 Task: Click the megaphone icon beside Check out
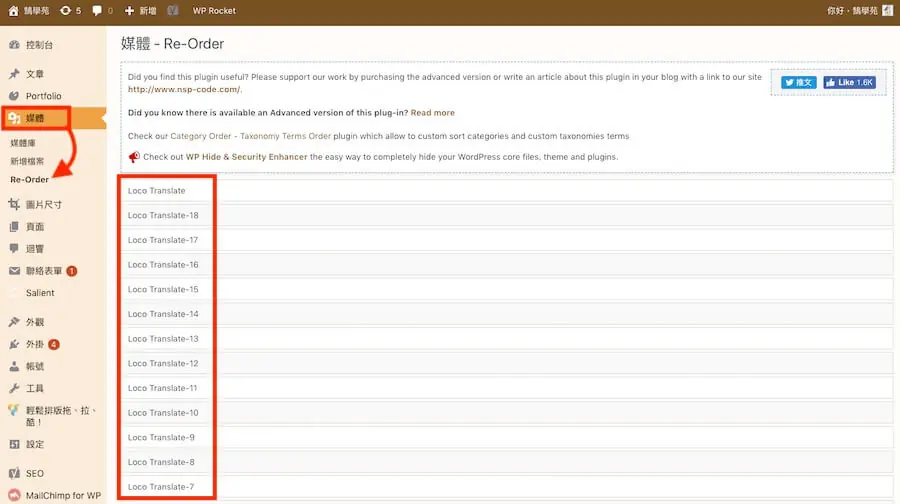point(134,157)
